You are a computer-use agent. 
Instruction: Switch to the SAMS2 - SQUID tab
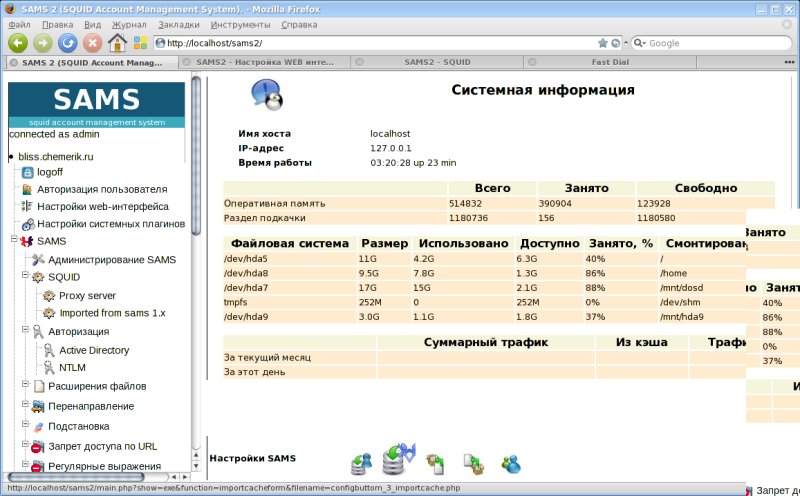(437, 62)
